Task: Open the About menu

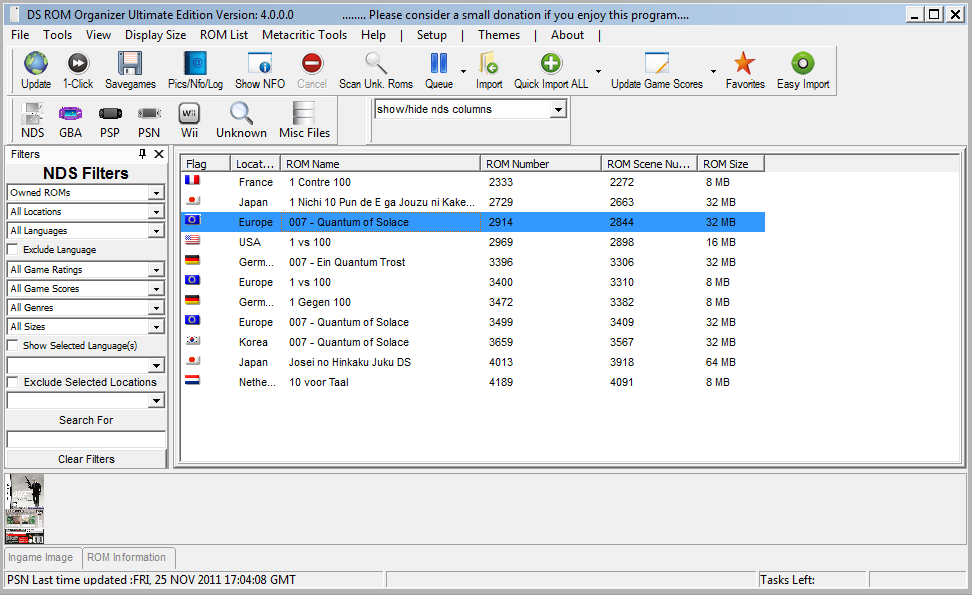Action: pos(567,35)
